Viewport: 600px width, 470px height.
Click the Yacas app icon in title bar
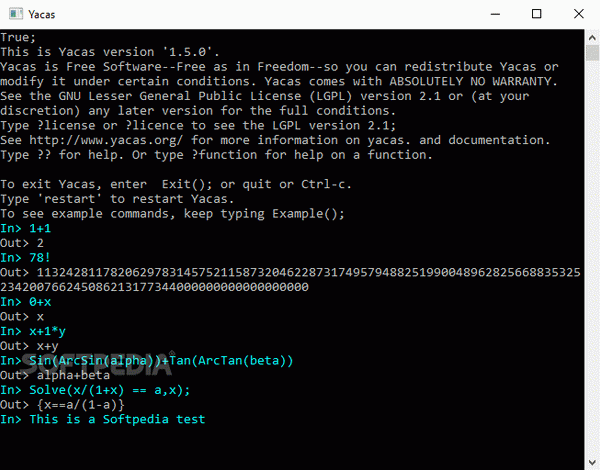(x=16, y=14)
